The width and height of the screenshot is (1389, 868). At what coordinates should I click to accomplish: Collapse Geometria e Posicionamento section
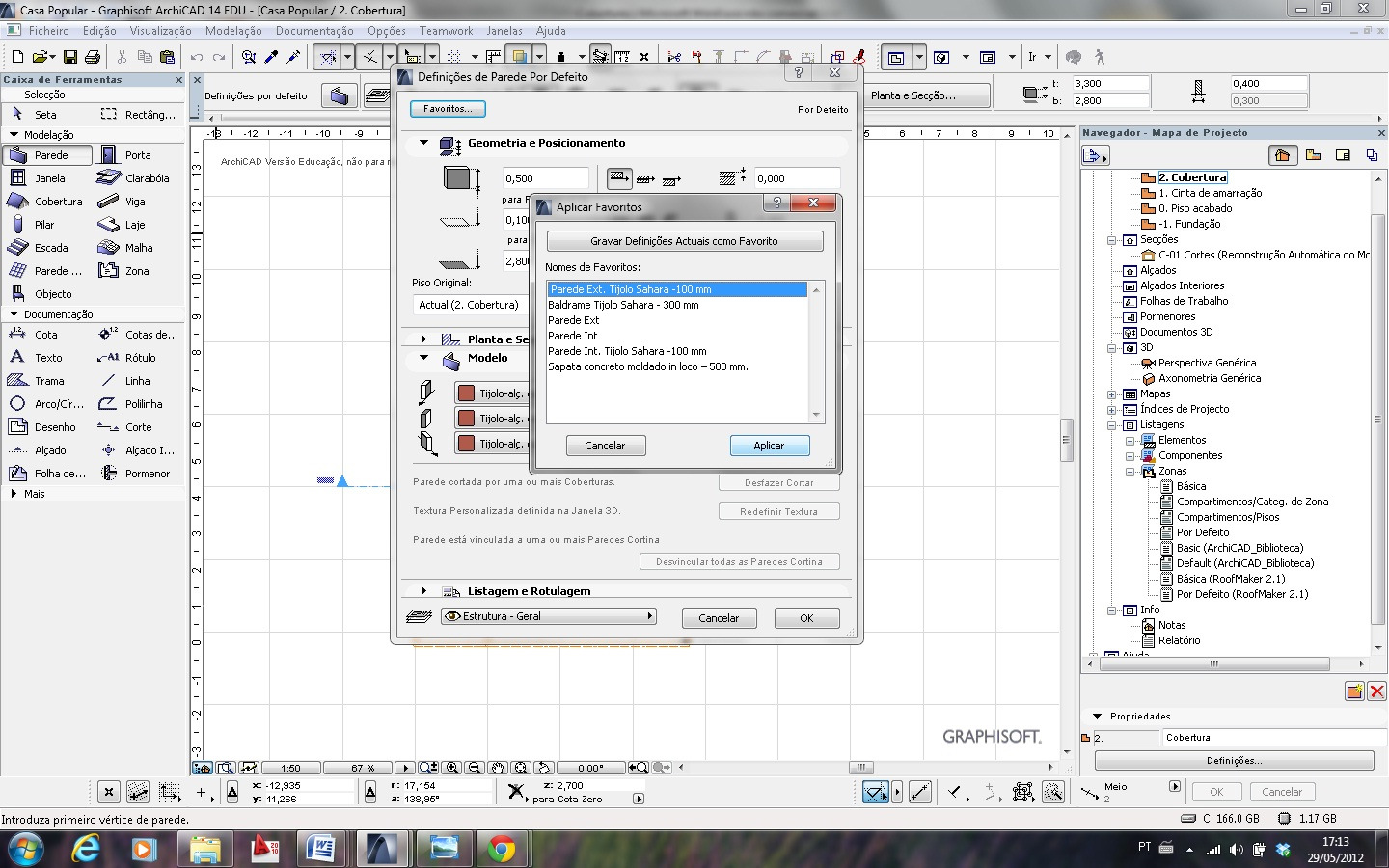[x=423, y=143]
